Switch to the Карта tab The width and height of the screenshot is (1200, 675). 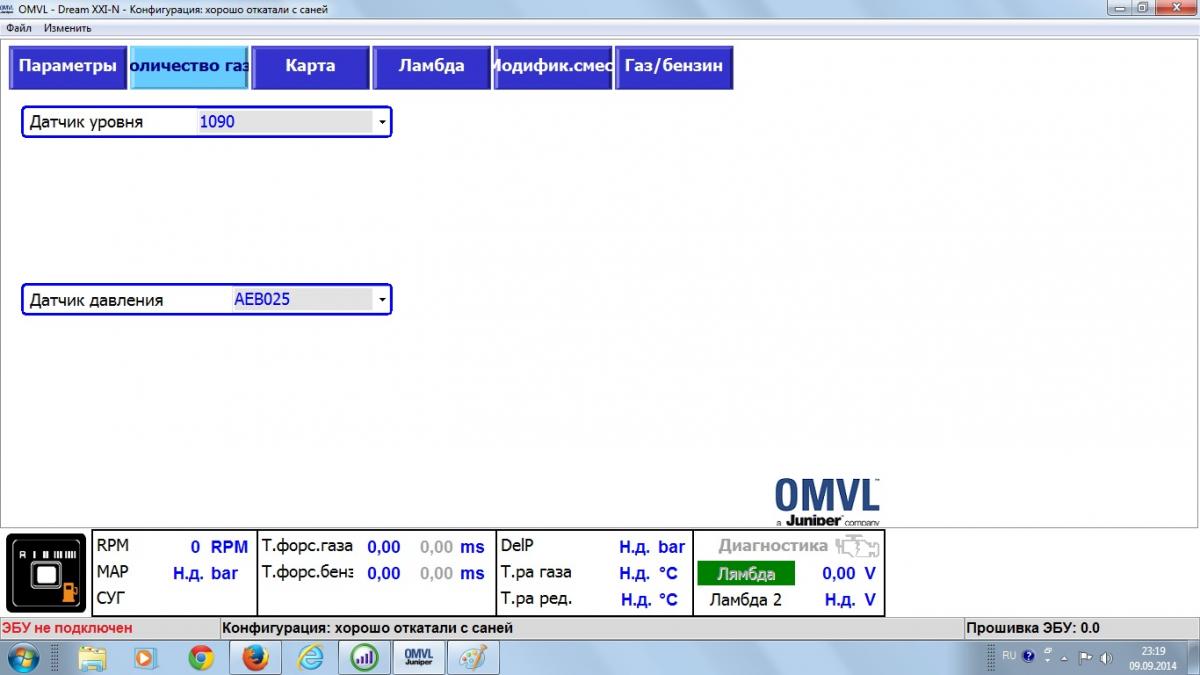310,67
